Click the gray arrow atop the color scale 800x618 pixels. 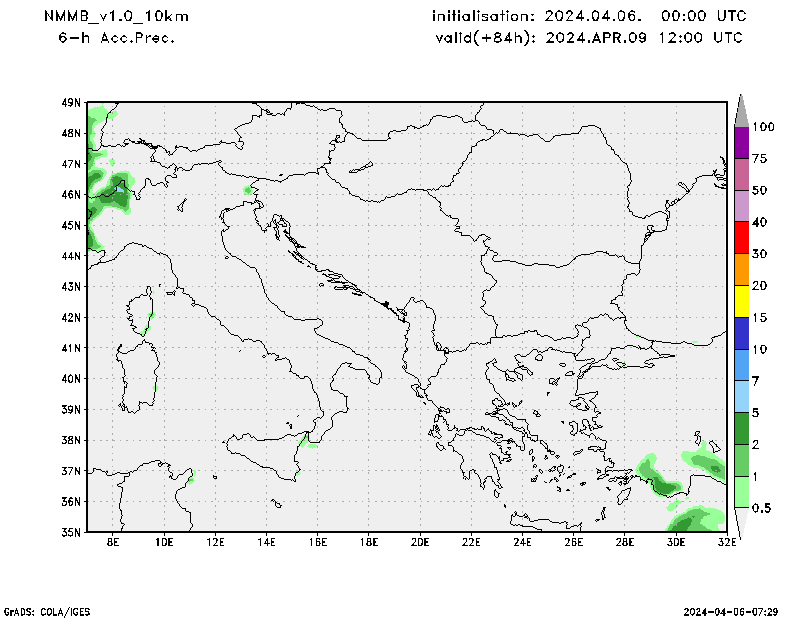pos(742,110)
